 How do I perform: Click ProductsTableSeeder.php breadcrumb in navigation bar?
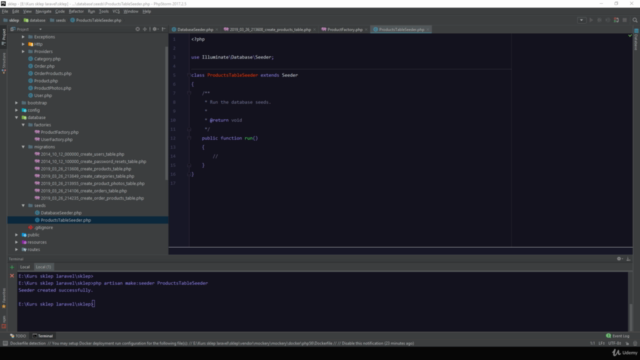[96, 20]
